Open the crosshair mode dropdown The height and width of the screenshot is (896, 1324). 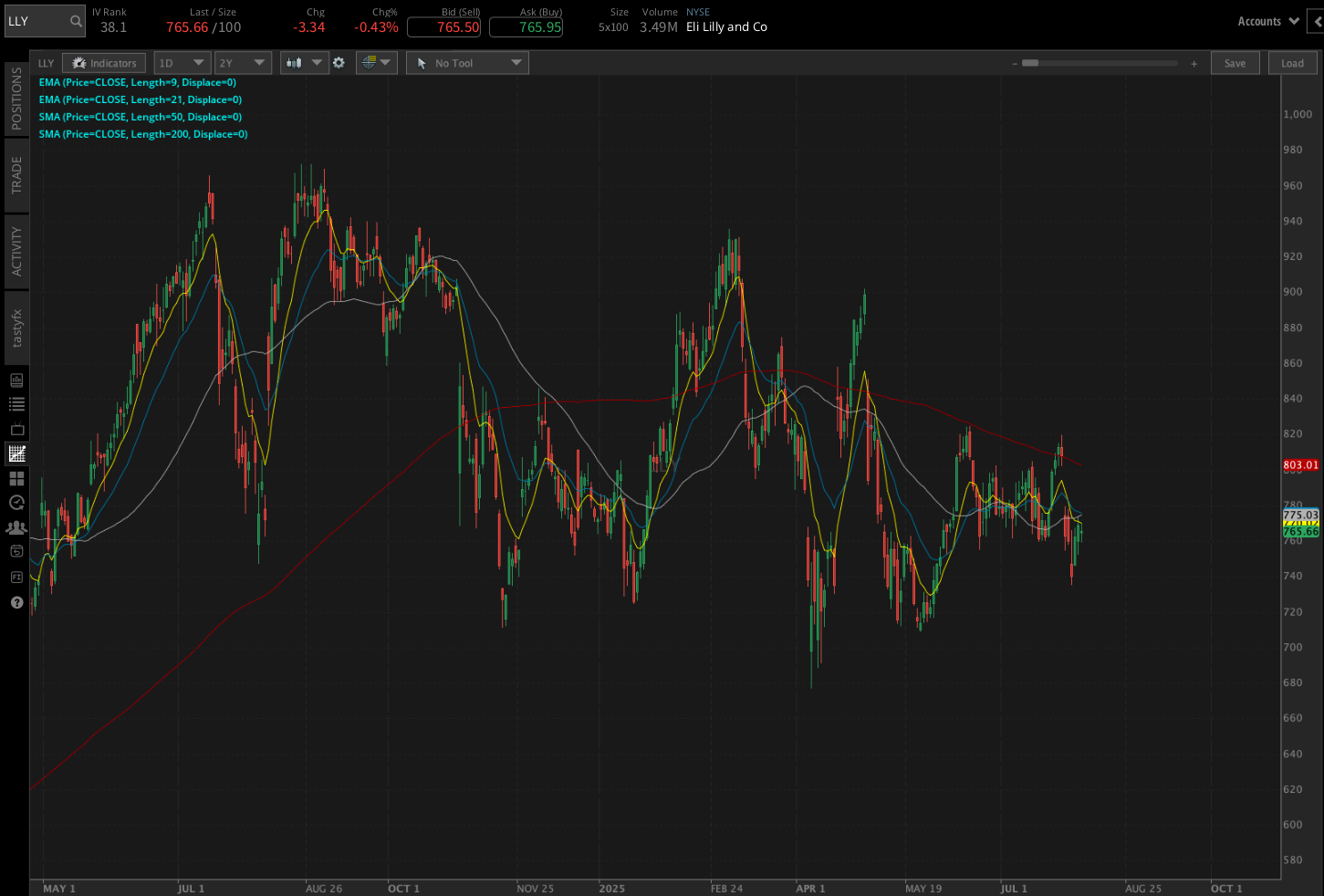coord(376,63)
